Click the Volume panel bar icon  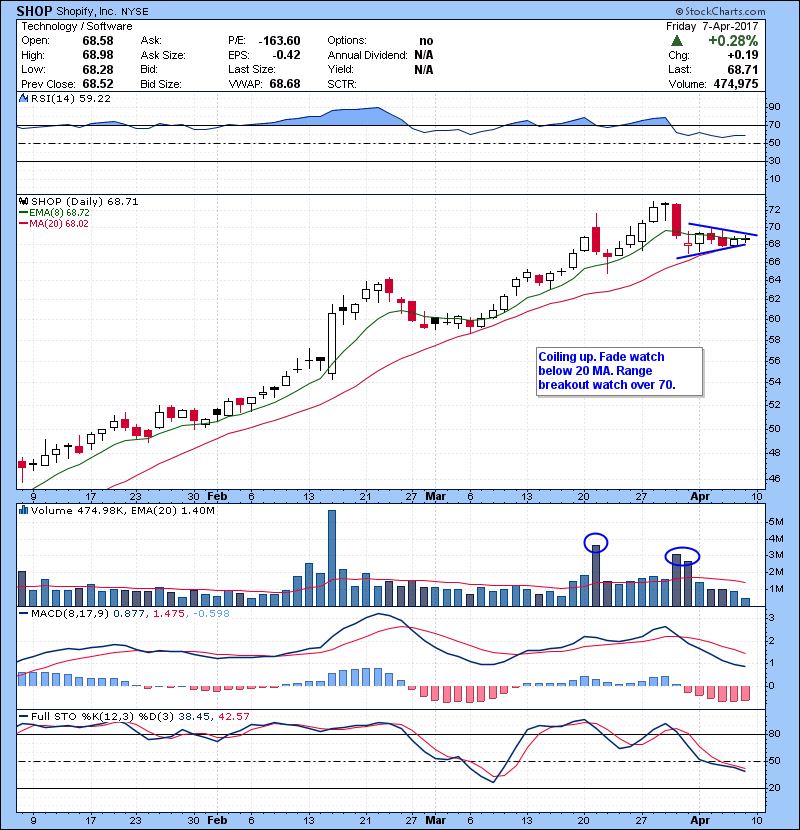click(x=24, y=510)
